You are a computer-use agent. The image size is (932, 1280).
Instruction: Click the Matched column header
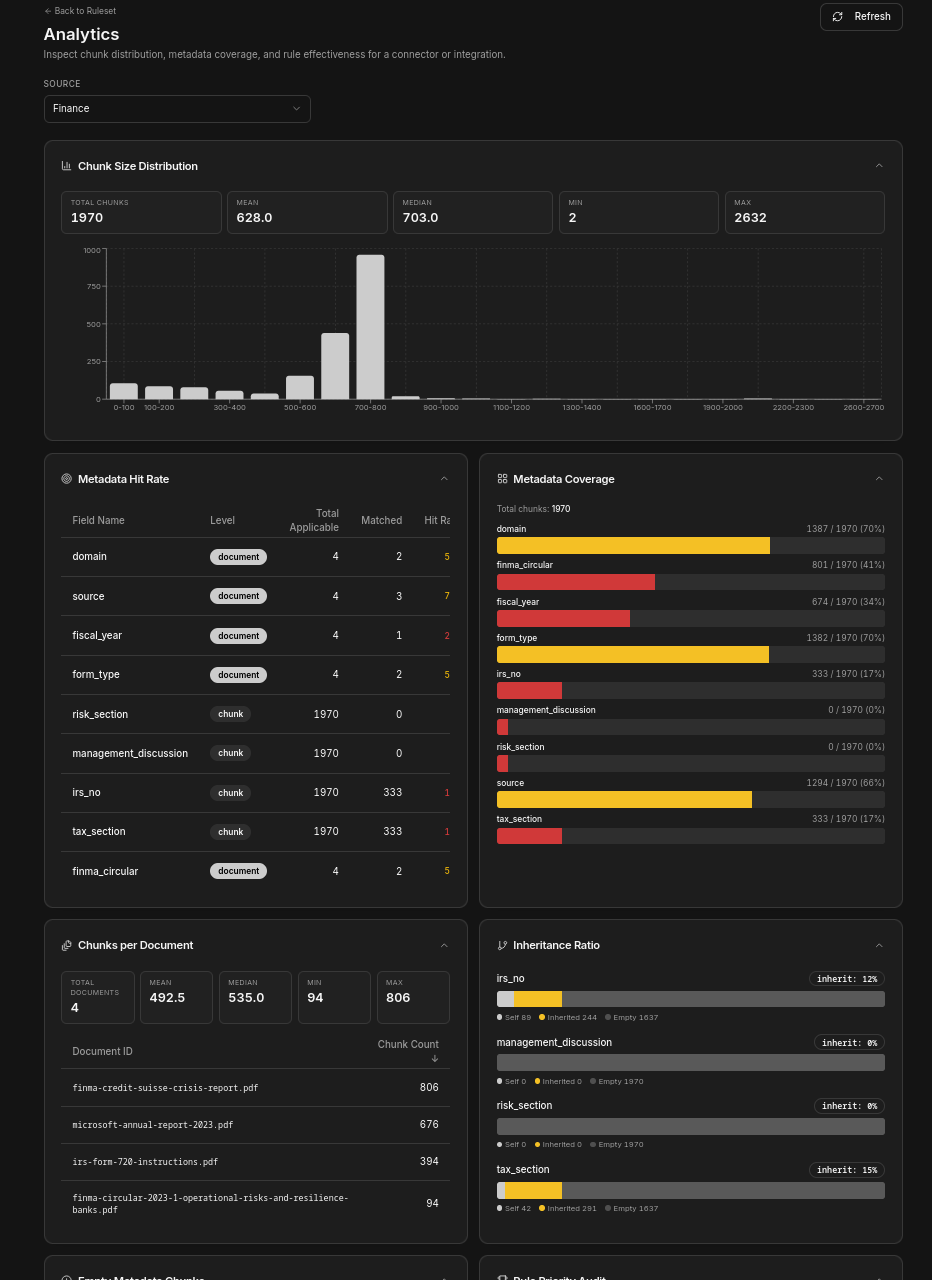[x=381, y=520]
